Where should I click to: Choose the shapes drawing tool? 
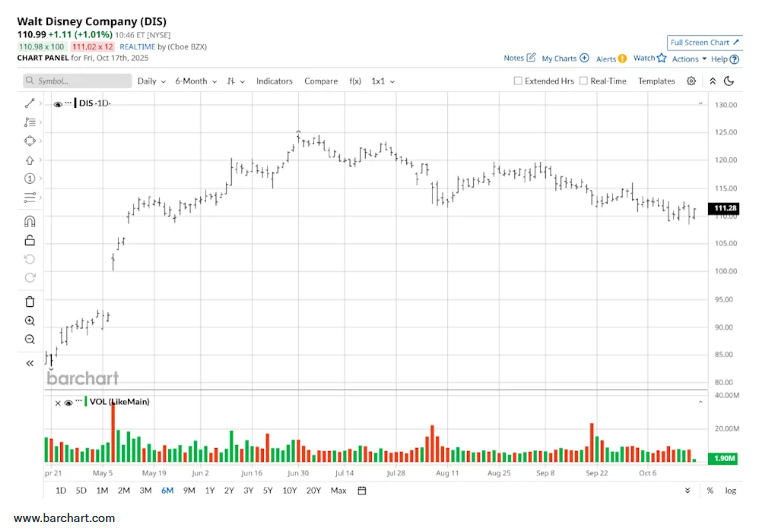click(x=30, y=141)
